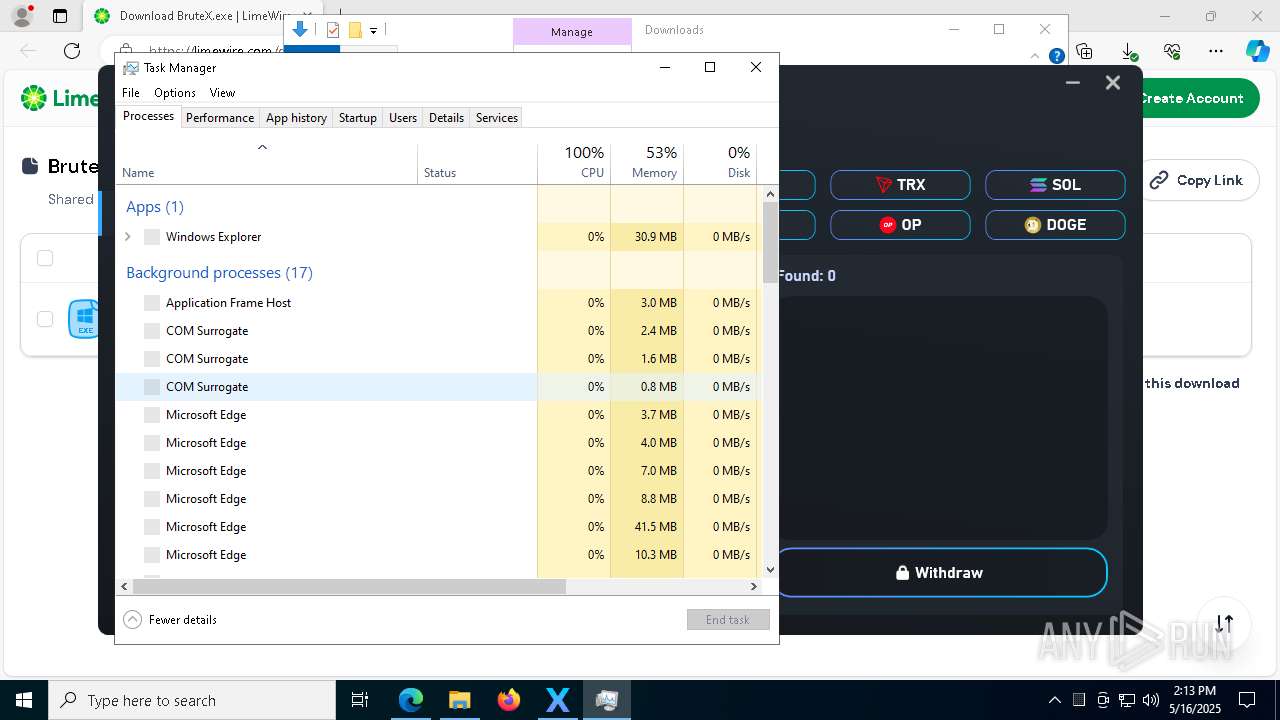
Task: Select the Application Frame Host process
Action: tap(438, 303)
